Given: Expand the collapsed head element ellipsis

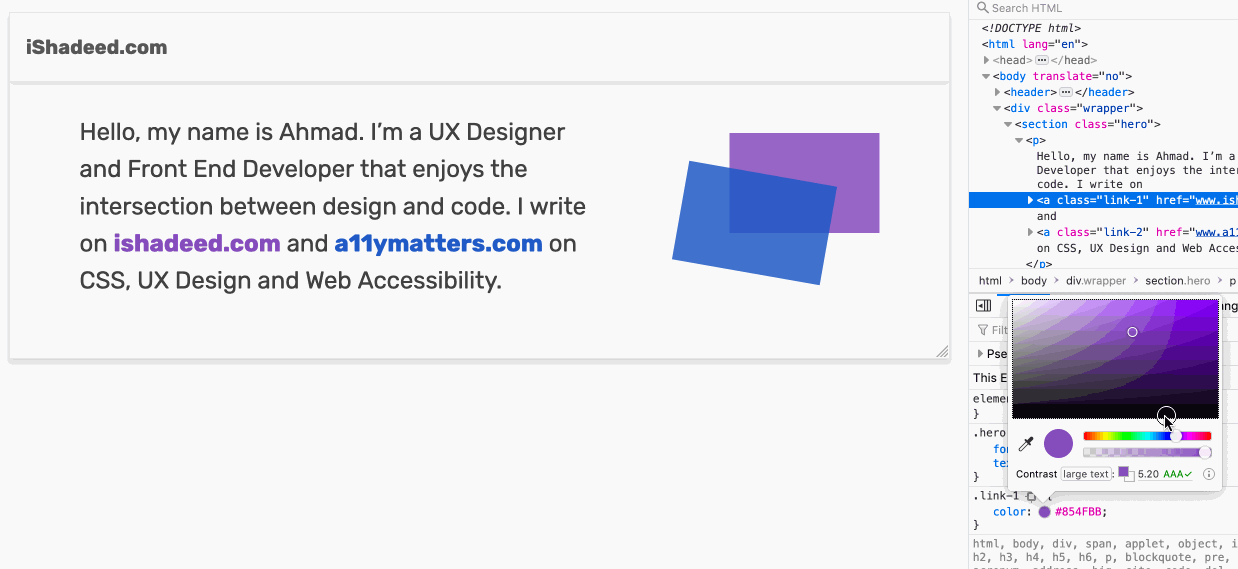Looking at the screenshot, I should coord(1041,60).
